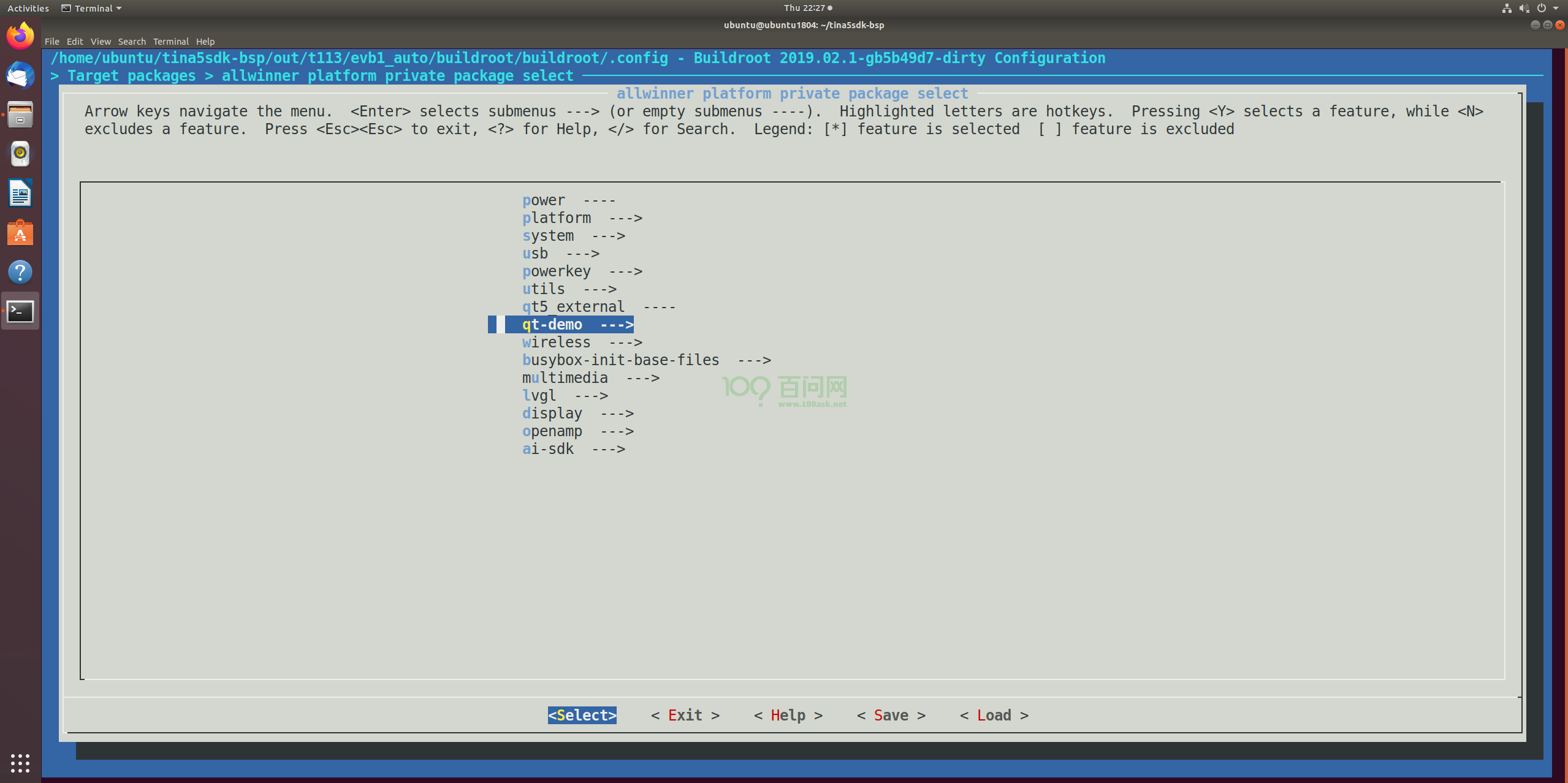1568x783 pixels.
Task: Open the Terminal app menu dropdown
Action: [x=92, y=8]
